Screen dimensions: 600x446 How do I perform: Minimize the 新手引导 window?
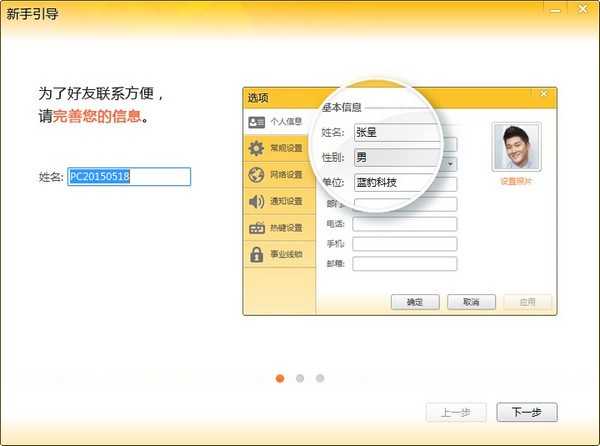tap(555, 10)
